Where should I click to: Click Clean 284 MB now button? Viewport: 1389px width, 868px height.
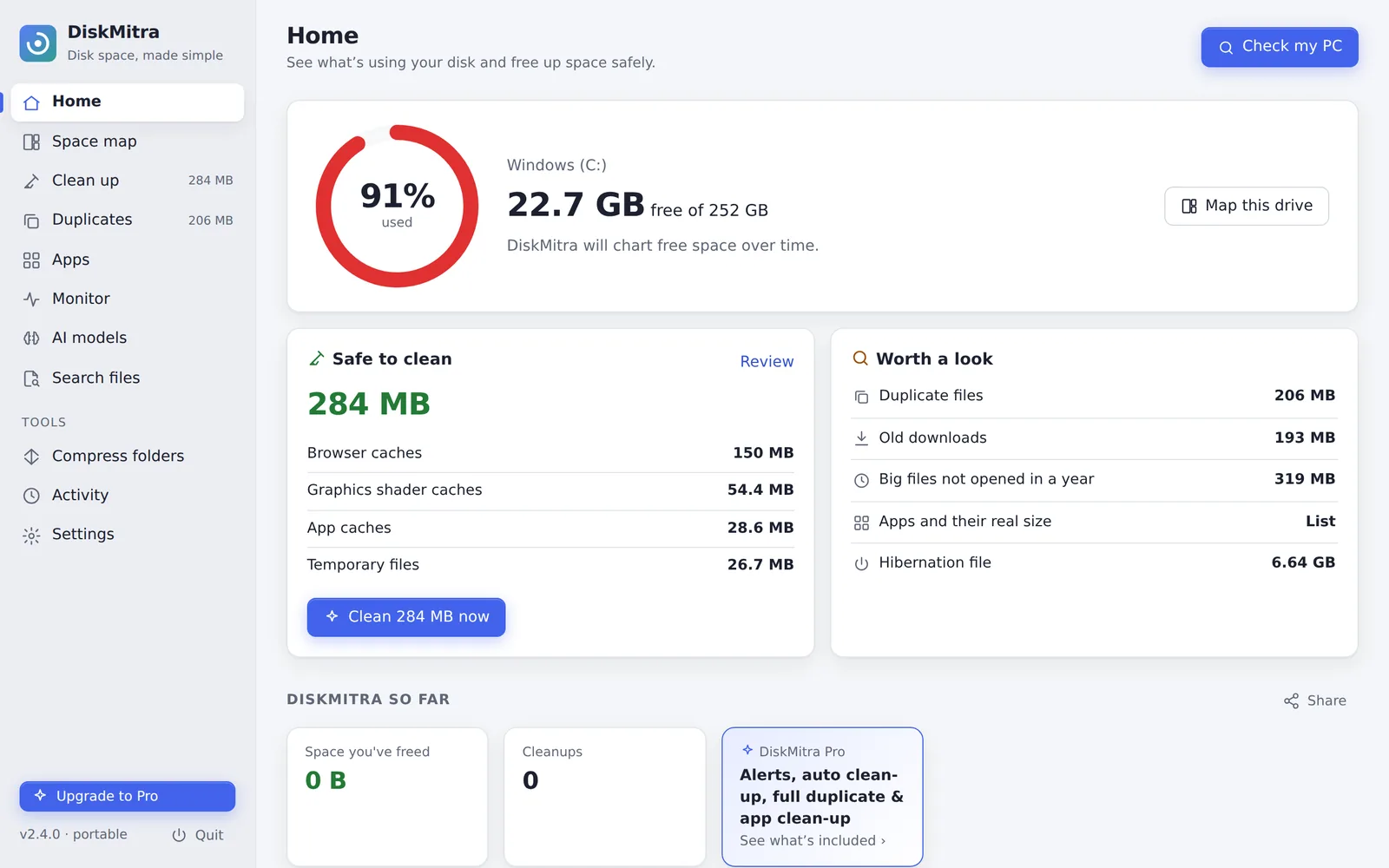[406, 617]
